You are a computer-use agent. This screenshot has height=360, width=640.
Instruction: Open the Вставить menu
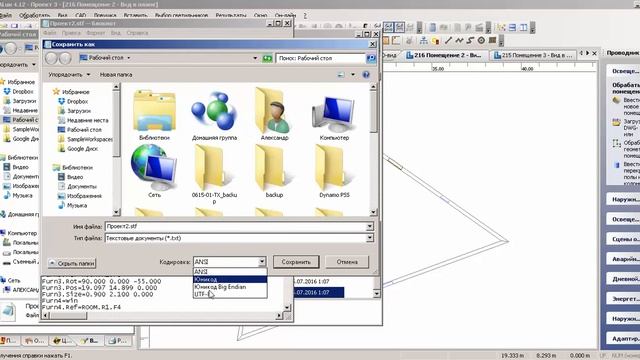point(135,15)
